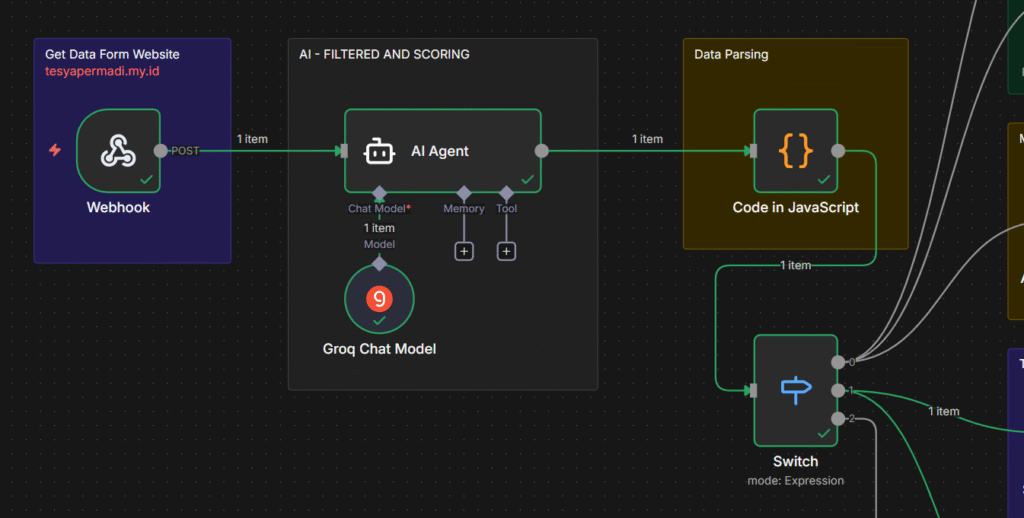Select the Data Parsing sticky note title

click(731, 54)
